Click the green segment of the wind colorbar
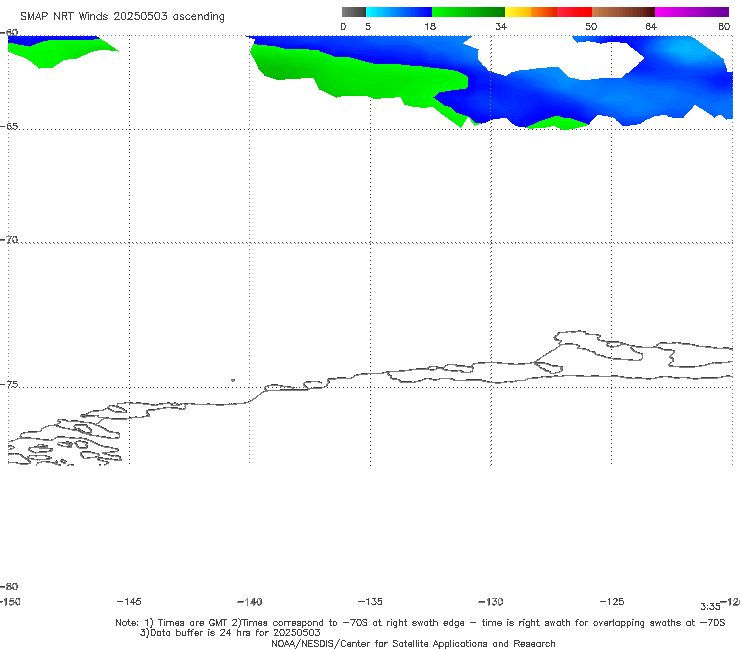 coord(468,12)
